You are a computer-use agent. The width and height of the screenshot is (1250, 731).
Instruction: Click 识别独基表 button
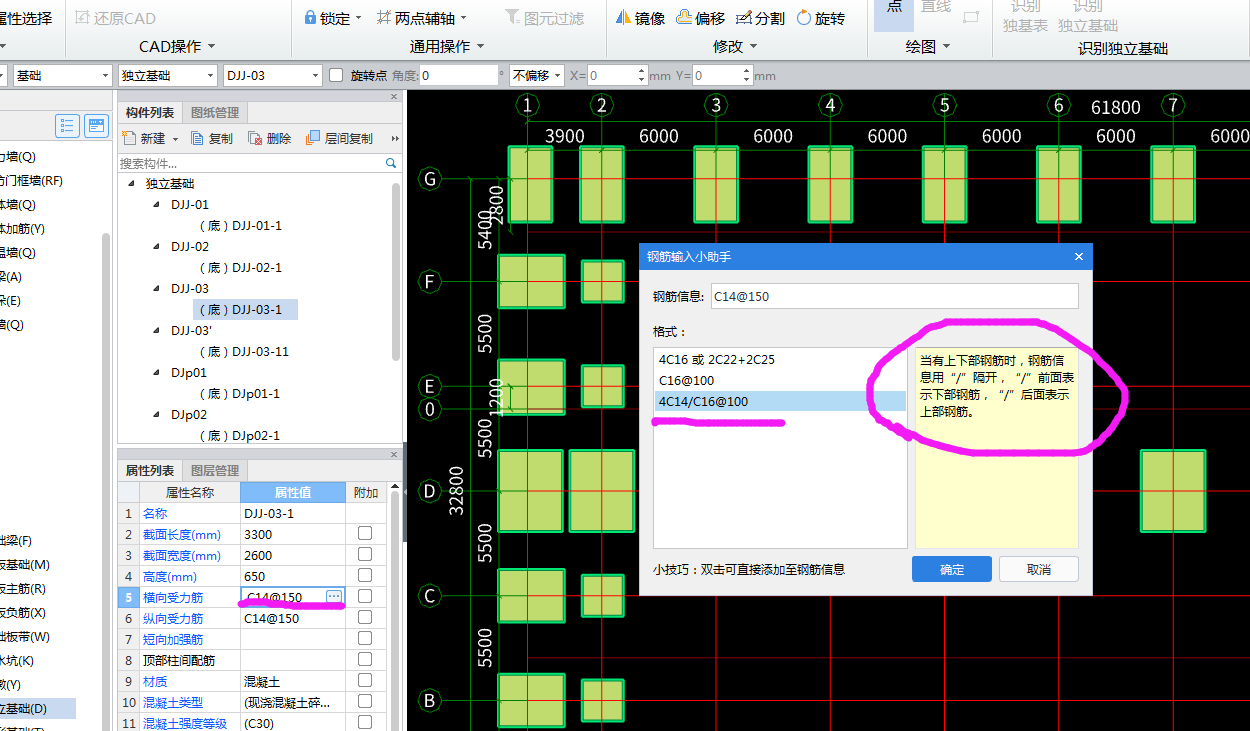coord(1025,17)
